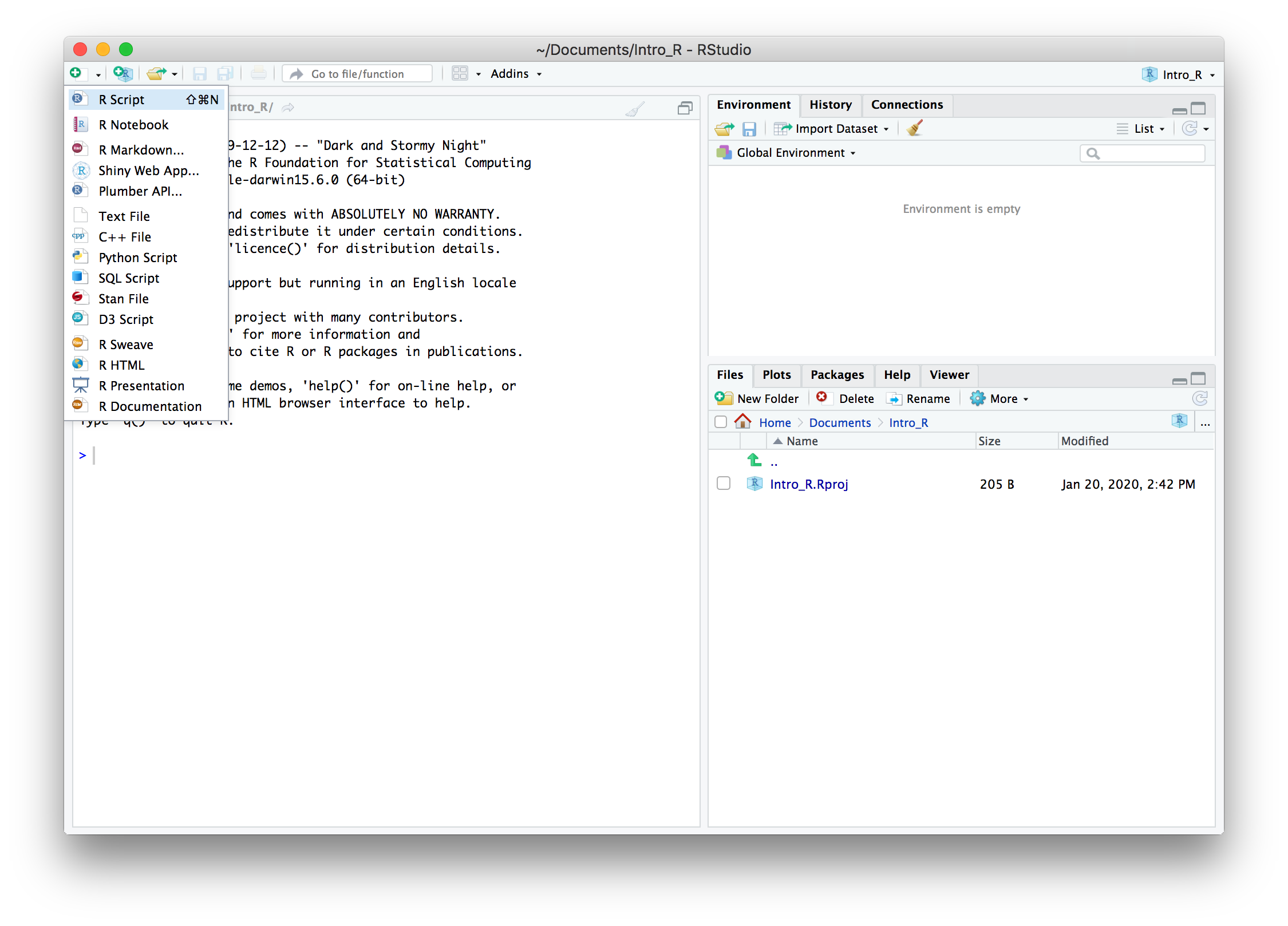Screen dimensions: 1288x926
Task: Click the workspace panes grid icon
Action: pyautogui.click(x=460, y=73)
